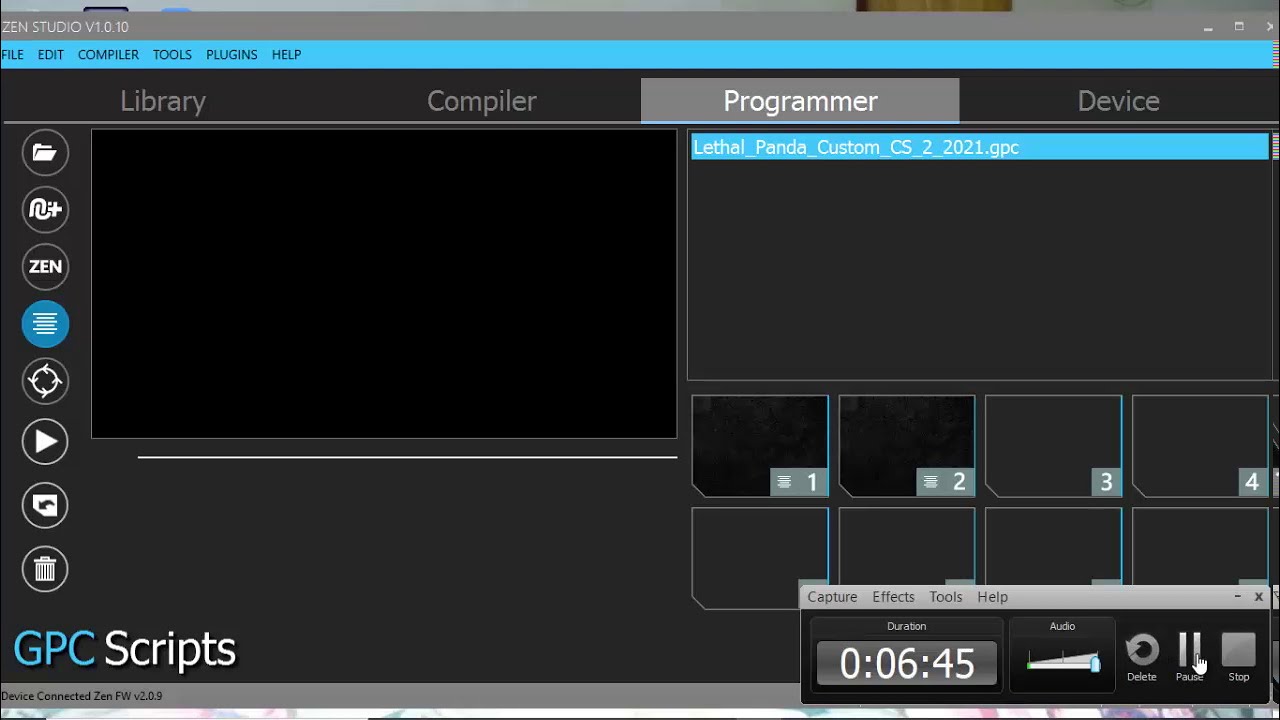Open the COMPILER menu
This screenshot has height=720, width=1280.
tap(108, 54)
